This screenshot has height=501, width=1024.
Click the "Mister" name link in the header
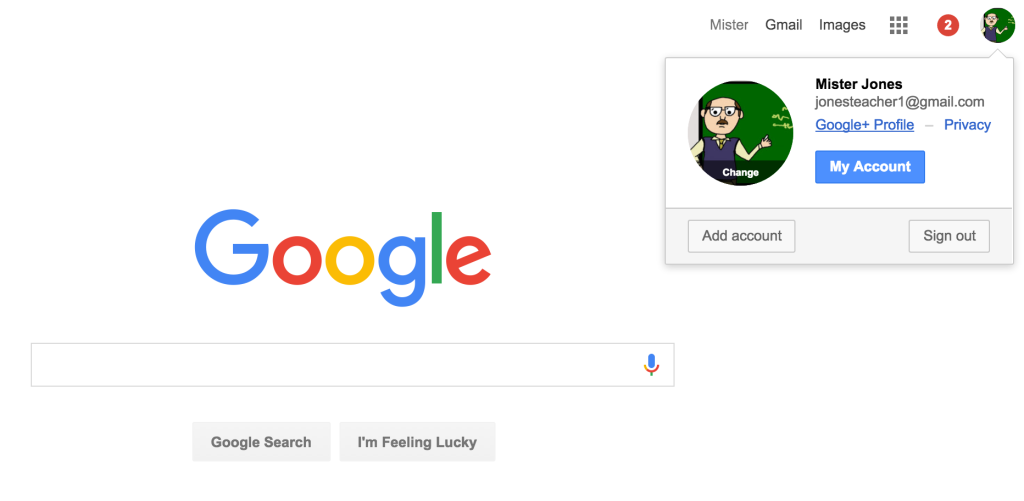point(729,25)
